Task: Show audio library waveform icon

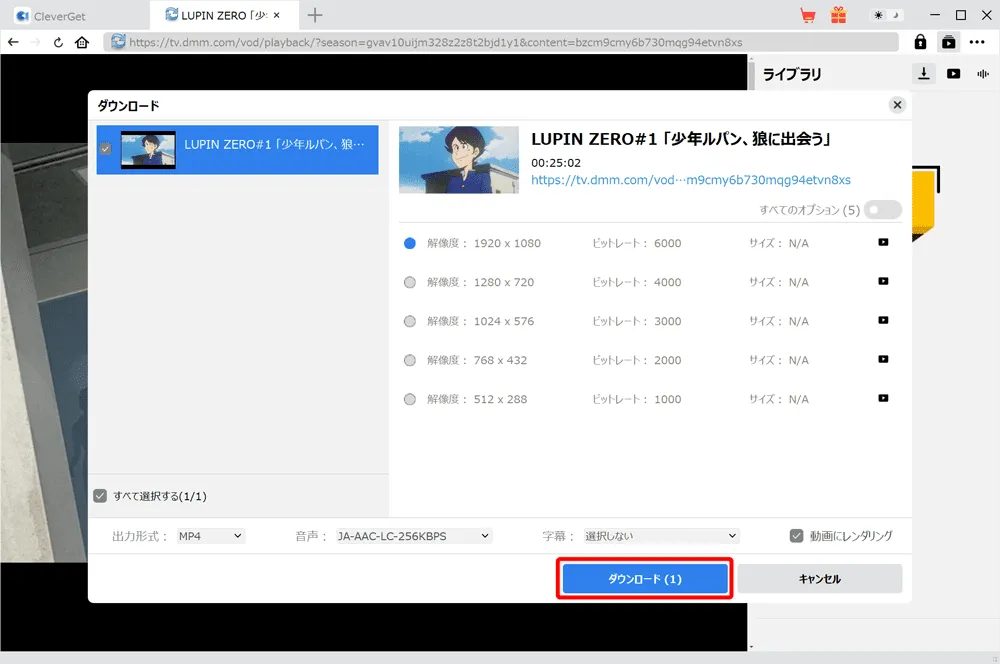Action: pyautogui.click(x=983, y=74)
